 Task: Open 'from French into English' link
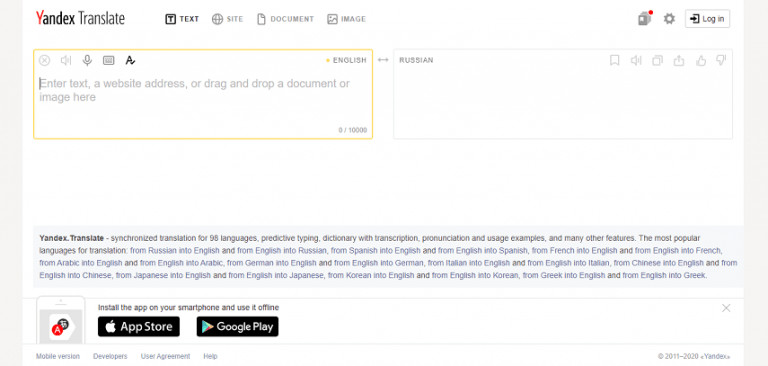coord(575,250)
